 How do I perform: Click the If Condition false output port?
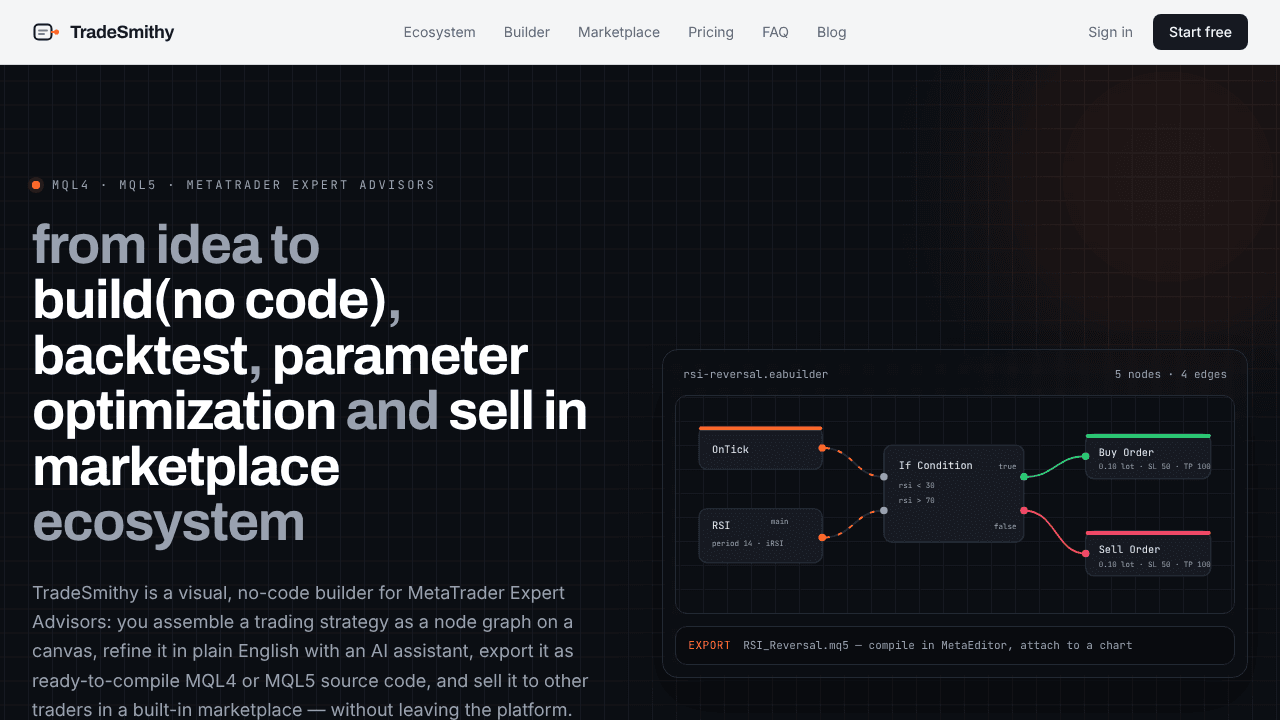click(1023, 510)
